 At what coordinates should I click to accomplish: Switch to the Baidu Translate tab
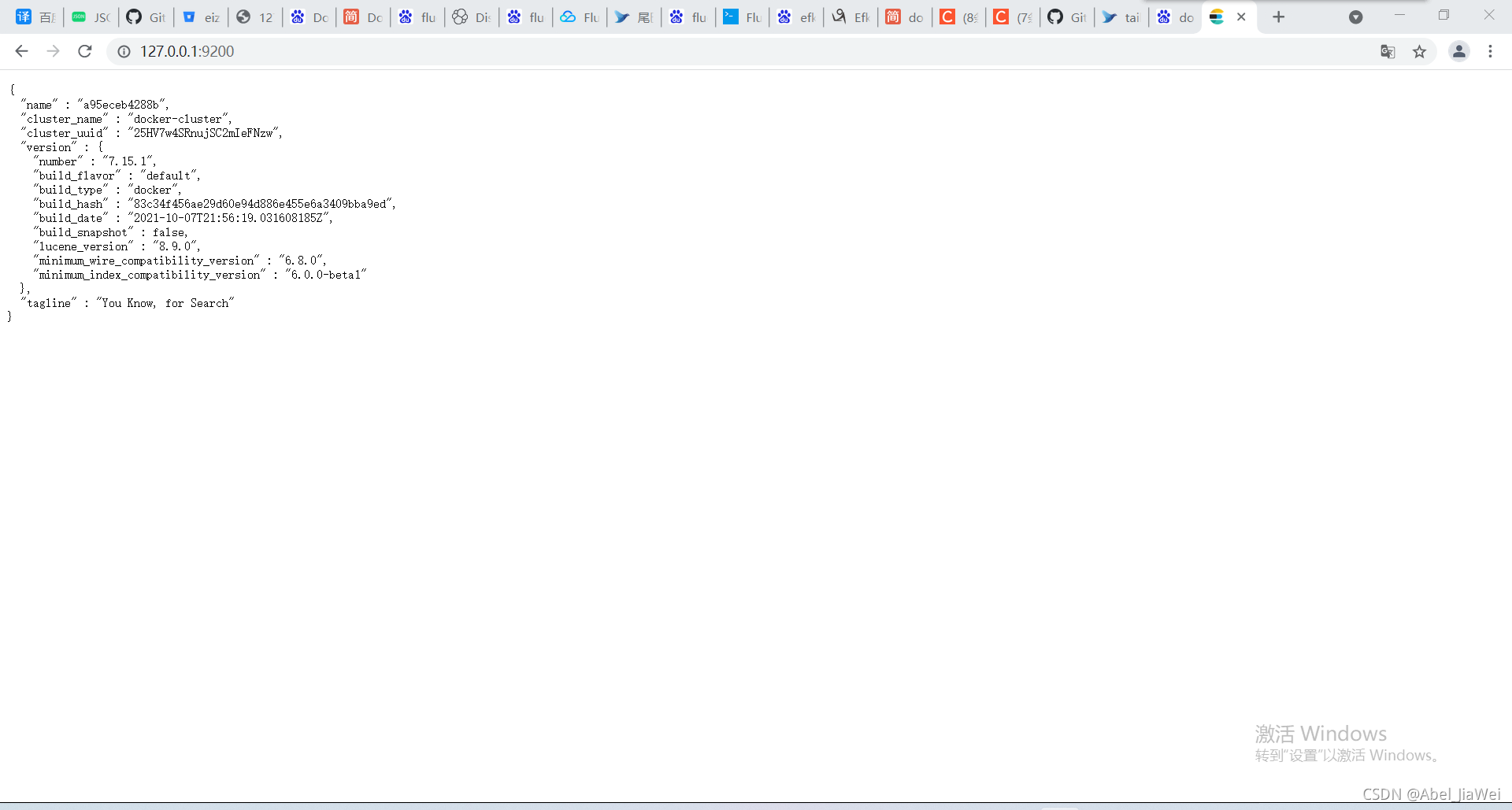coord(35,17)
